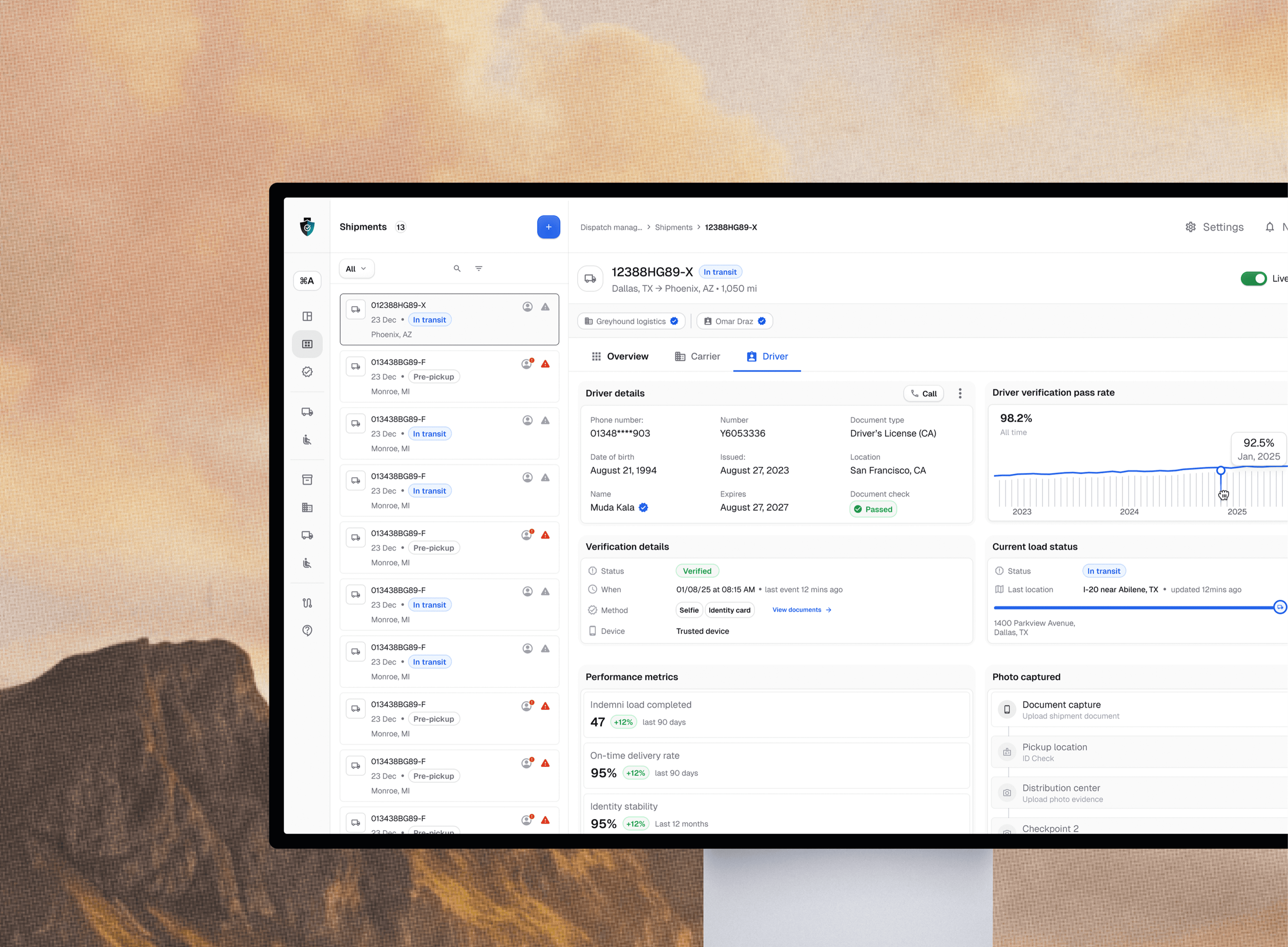This screenshot has height=947, width=1288.
Task: Add a new shipment with plus button
Action: 548,227
